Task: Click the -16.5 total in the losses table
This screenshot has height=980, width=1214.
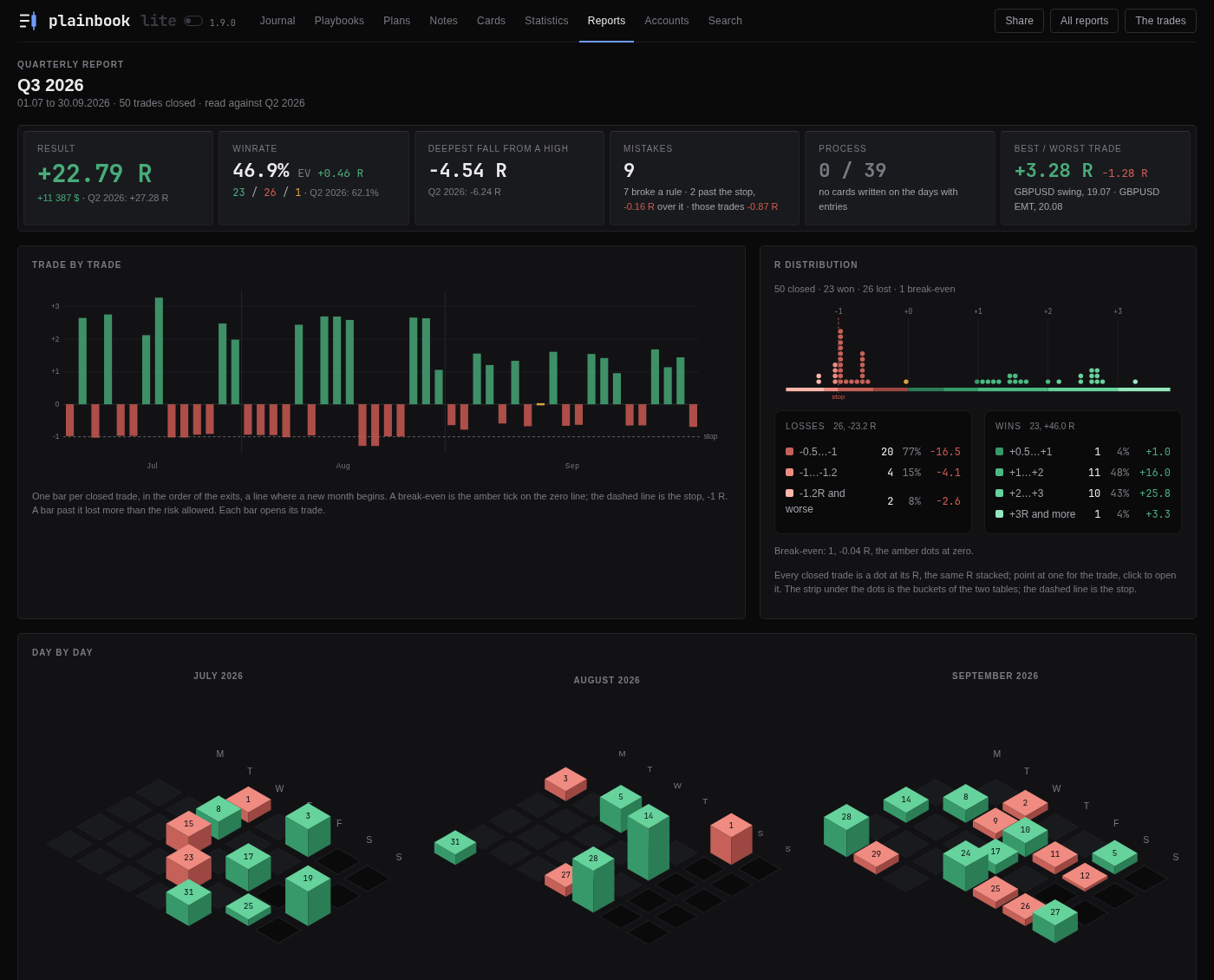Action: click(x=945, y=452)
